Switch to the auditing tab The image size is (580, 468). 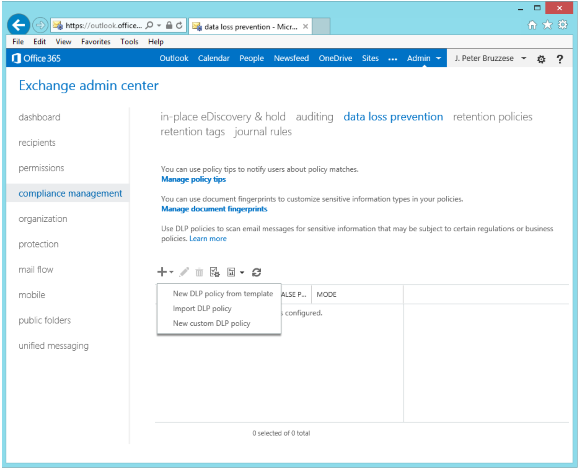314,117
